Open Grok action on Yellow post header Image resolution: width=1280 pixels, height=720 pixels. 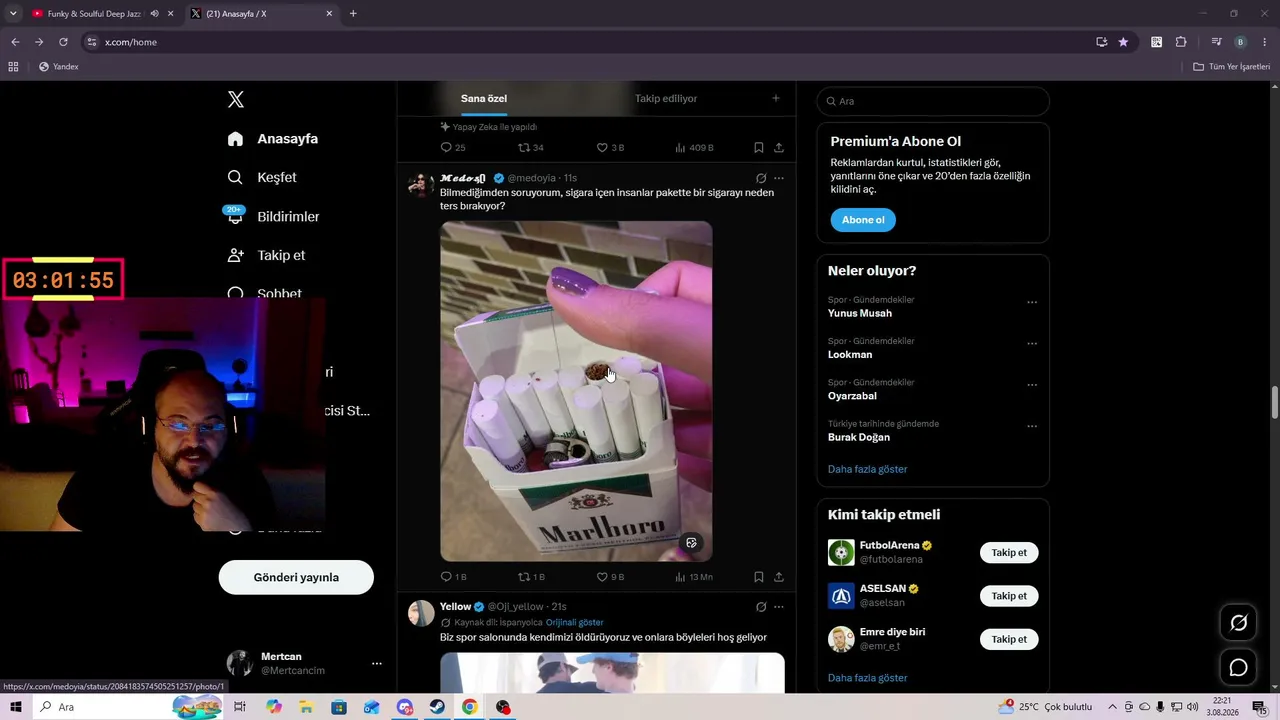(x=761, y=607)
